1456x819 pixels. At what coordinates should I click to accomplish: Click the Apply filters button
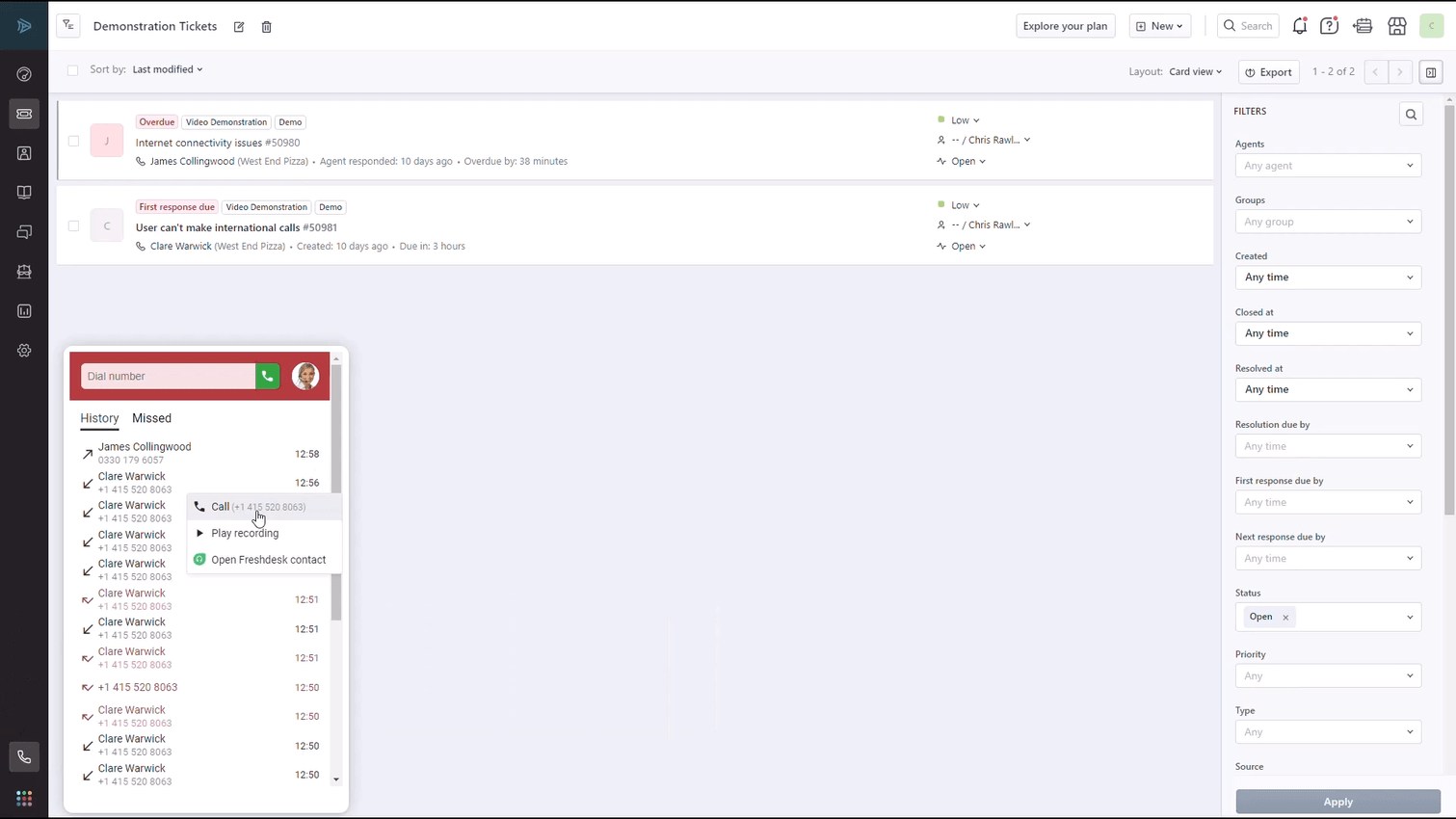point(1337,802)
